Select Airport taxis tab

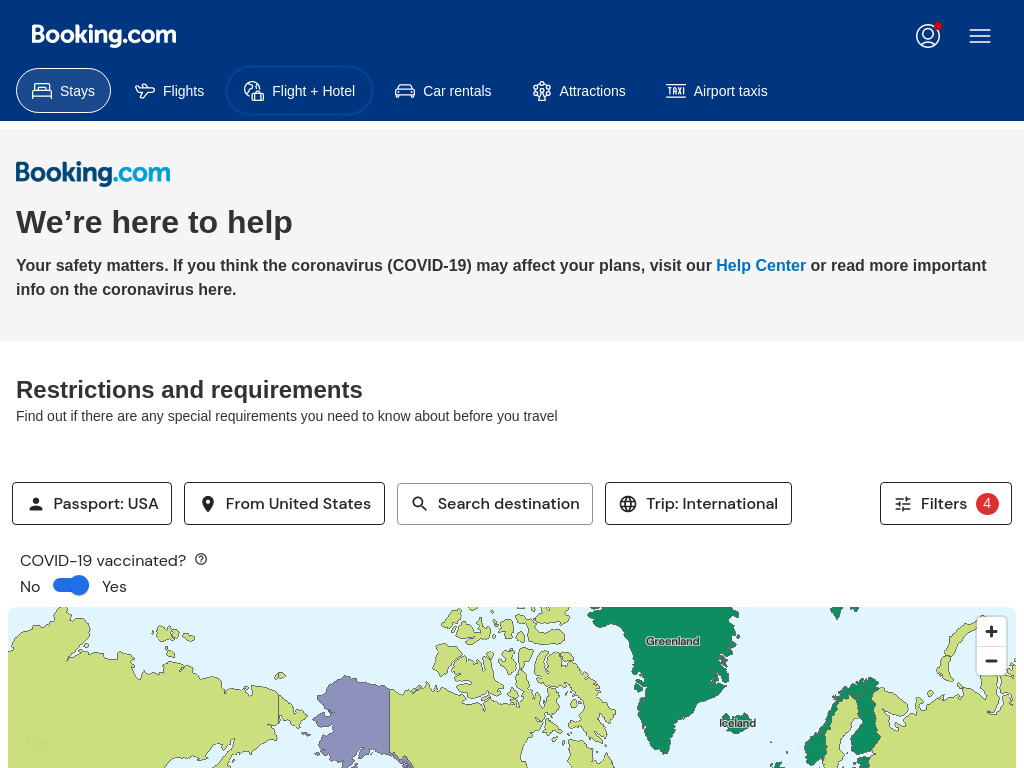click(716, 91)
